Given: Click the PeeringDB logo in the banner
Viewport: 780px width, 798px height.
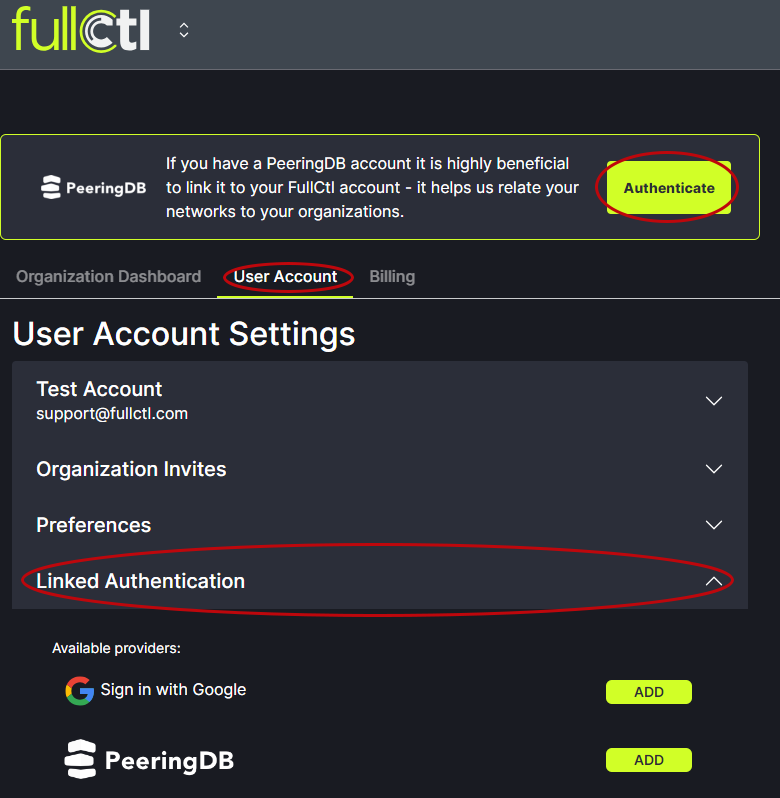Looking at the screenshot, I should [93, 187].
